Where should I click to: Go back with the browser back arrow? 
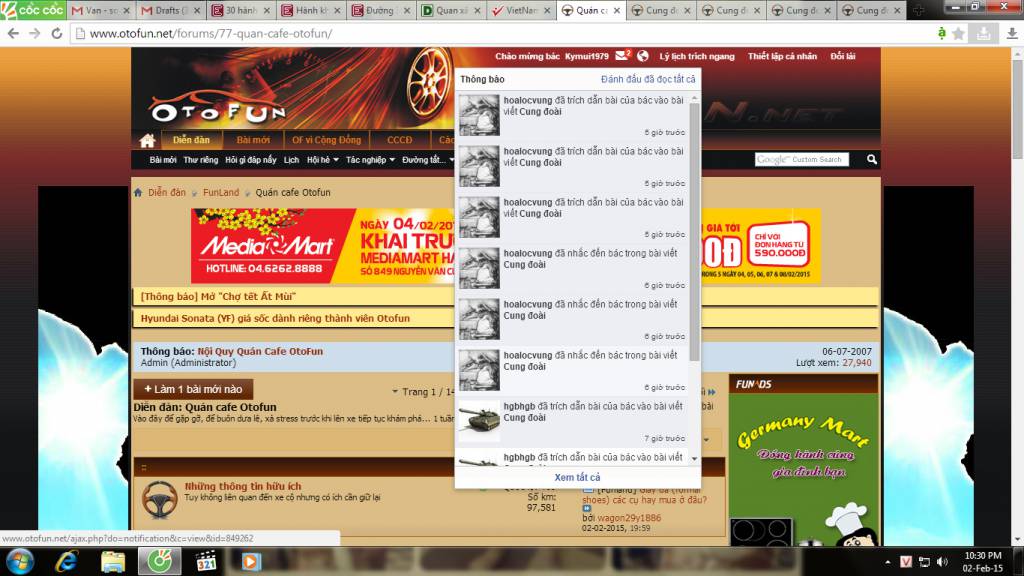13,33
